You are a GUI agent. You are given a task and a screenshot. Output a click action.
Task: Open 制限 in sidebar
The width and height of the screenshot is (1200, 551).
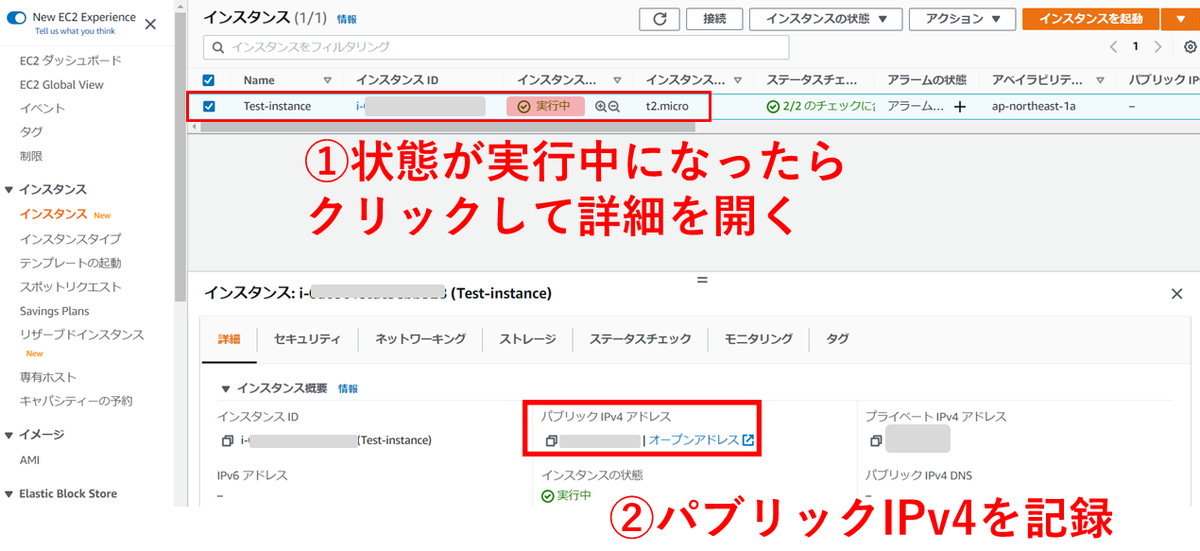pyautogui.click(x=31, y=156)
